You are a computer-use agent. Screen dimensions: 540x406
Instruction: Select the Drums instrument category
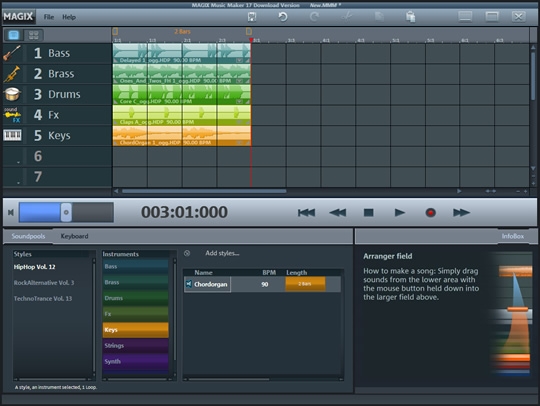[x=135, y=298]
